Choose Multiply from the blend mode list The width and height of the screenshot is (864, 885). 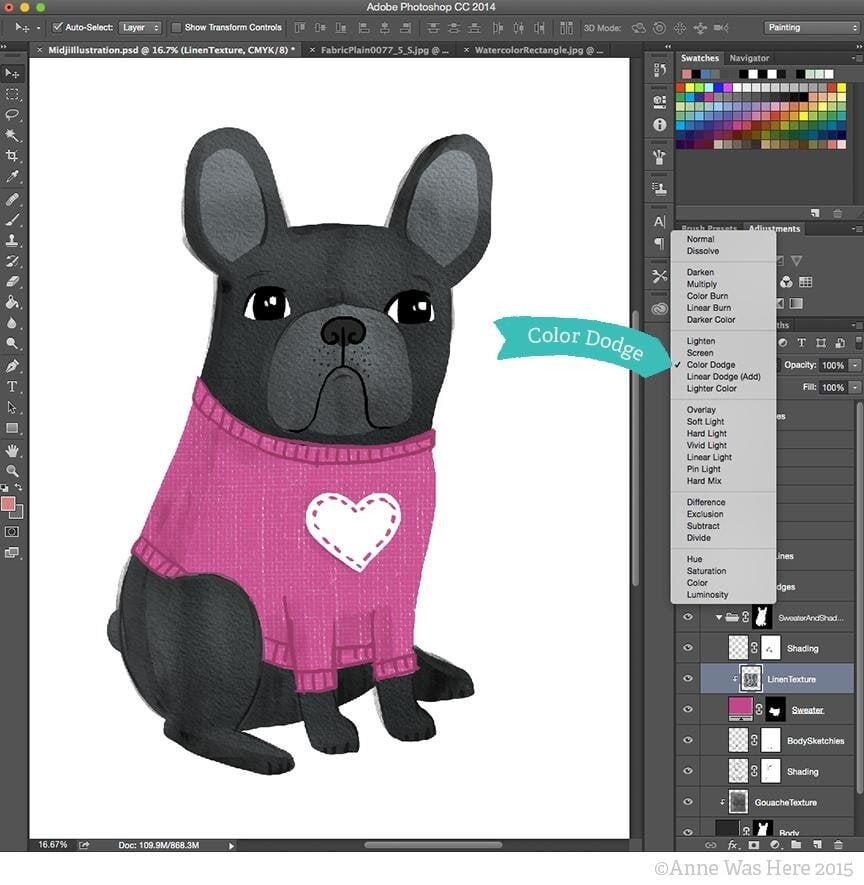pyautogui.click(x=701, y=284)
